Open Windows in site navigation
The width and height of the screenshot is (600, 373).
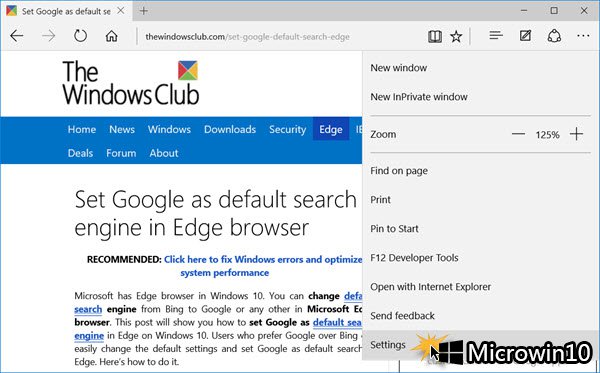point(169,129)
